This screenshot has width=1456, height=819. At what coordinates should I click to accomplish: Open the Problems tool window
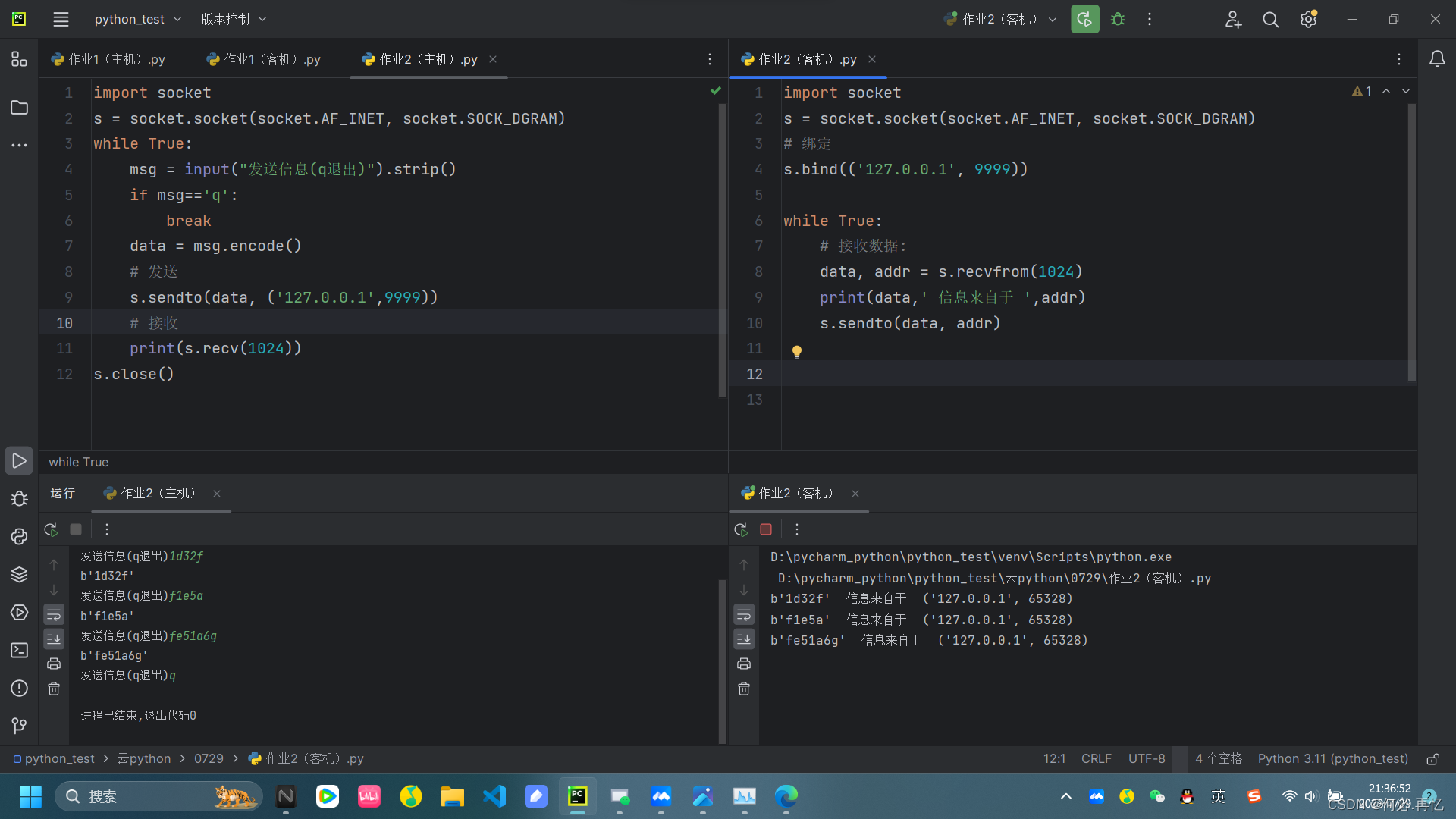(x=19, y=688)
